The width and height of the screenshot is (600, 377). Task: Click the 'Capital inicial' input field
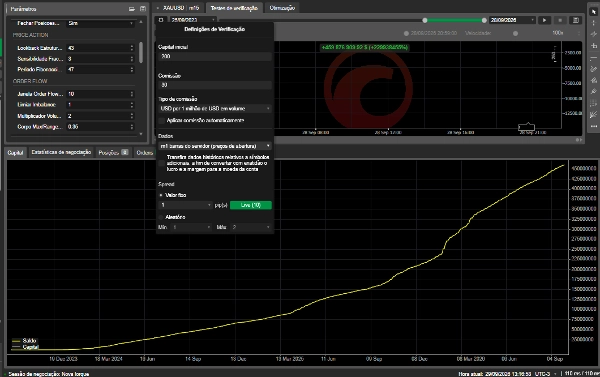pyautogui.click(x=215, y=56)
